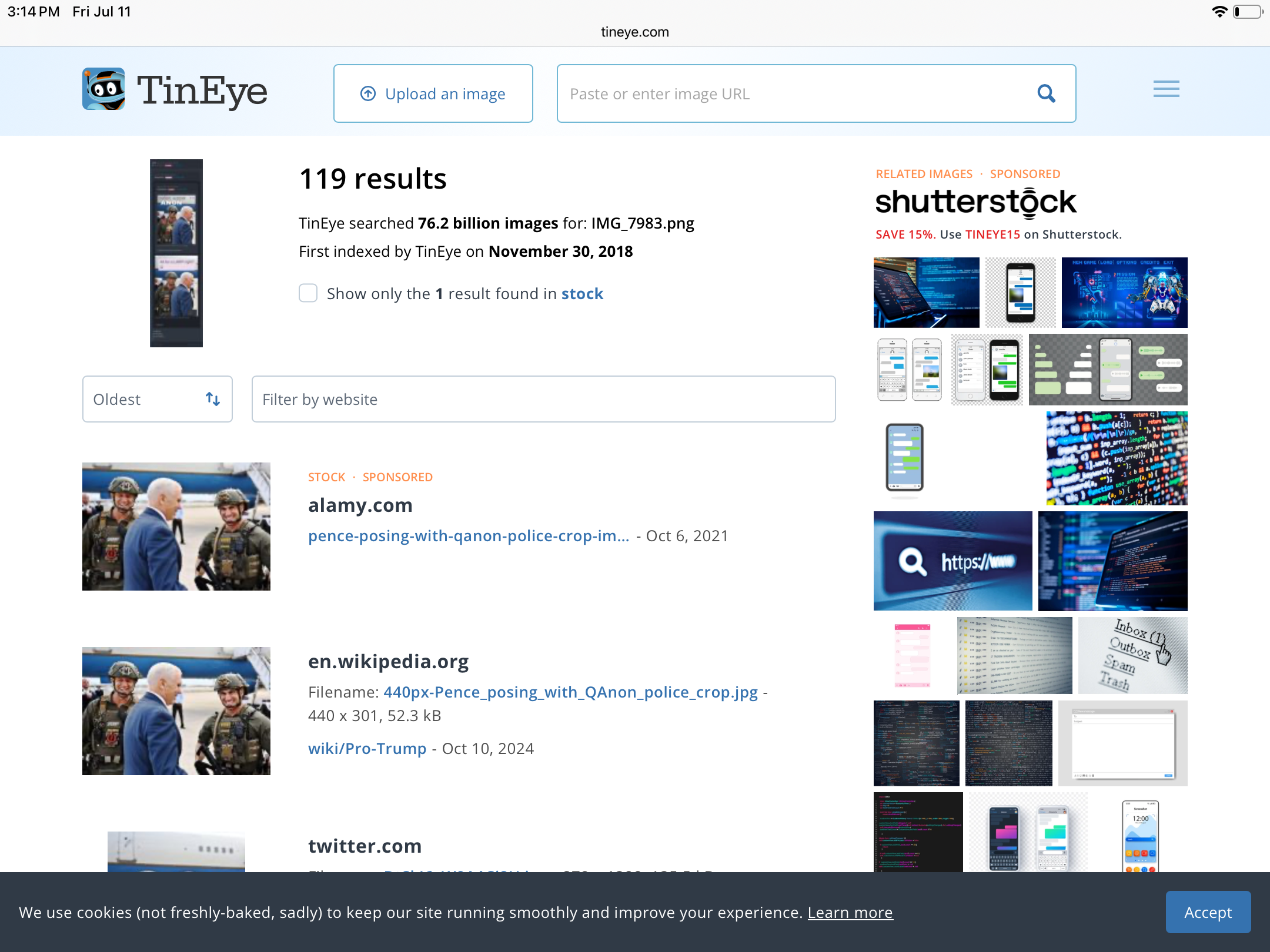
Task: Check 'Show only the 1 result in stock'
Action: 308,293
